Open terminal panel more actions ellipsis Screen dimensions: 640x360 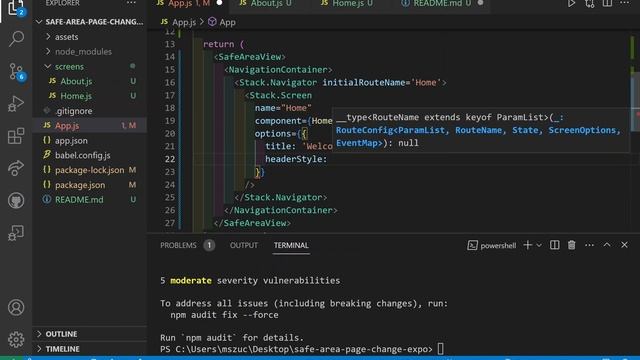(x=589, y=245)
